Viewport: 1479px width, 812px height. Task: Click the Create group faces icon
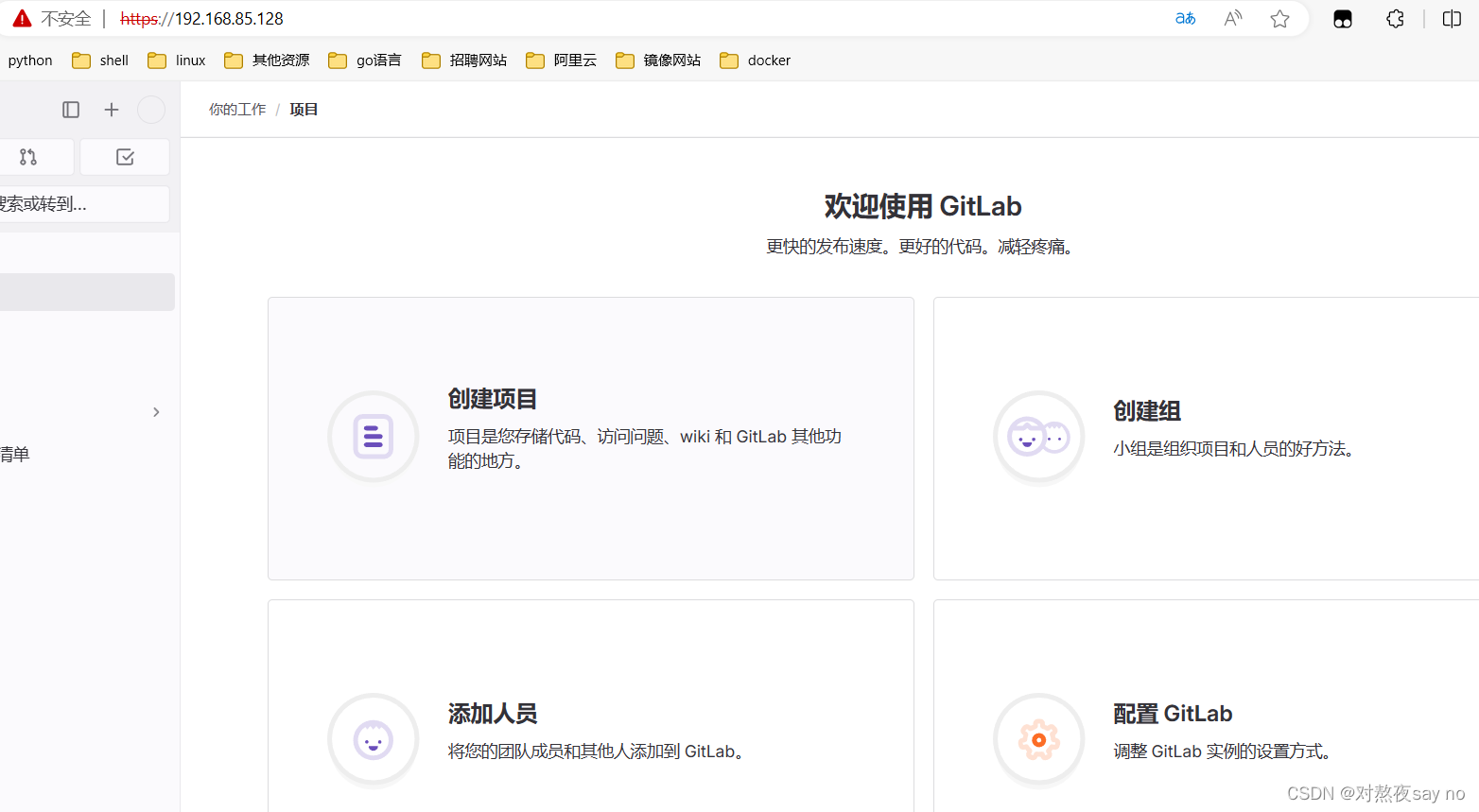point(1039,437)
